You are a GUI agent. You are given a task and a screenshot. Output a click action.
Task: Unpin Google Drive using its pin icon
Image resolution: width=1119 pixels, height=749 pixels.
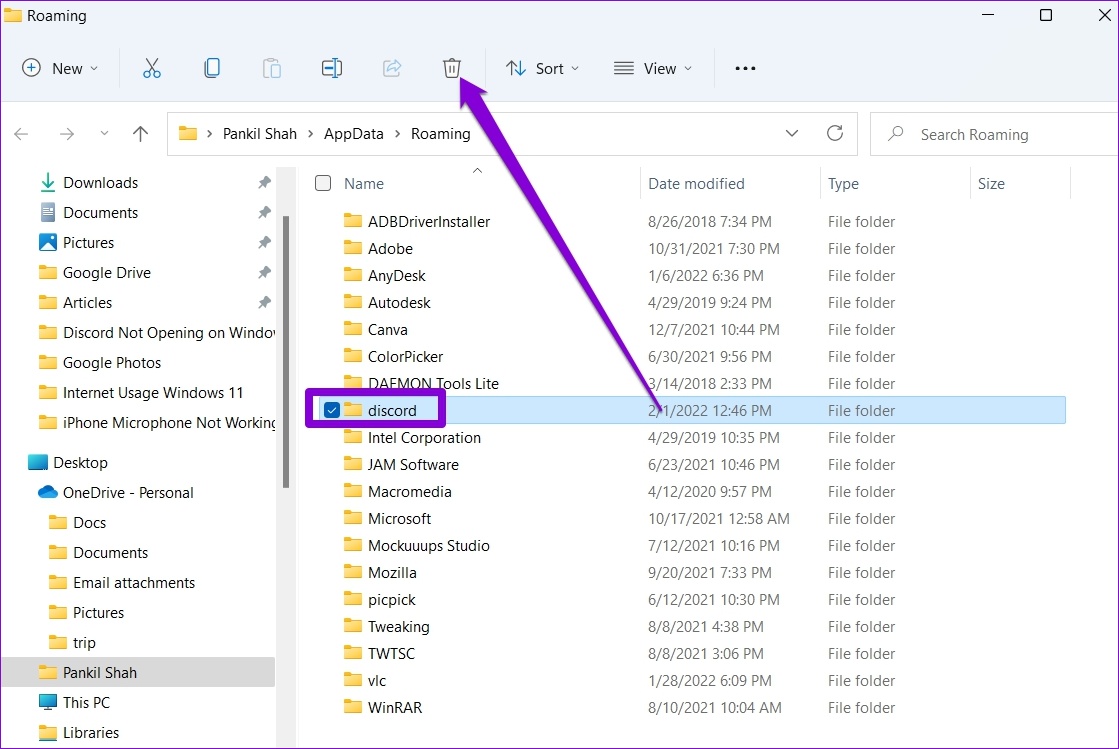coord(264,272)
